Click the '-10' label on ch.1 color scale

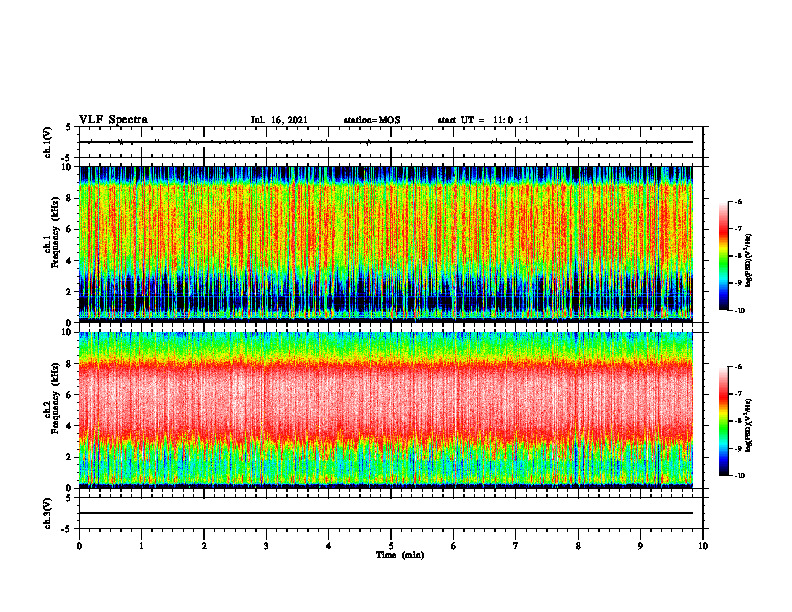tap(740, 311)
